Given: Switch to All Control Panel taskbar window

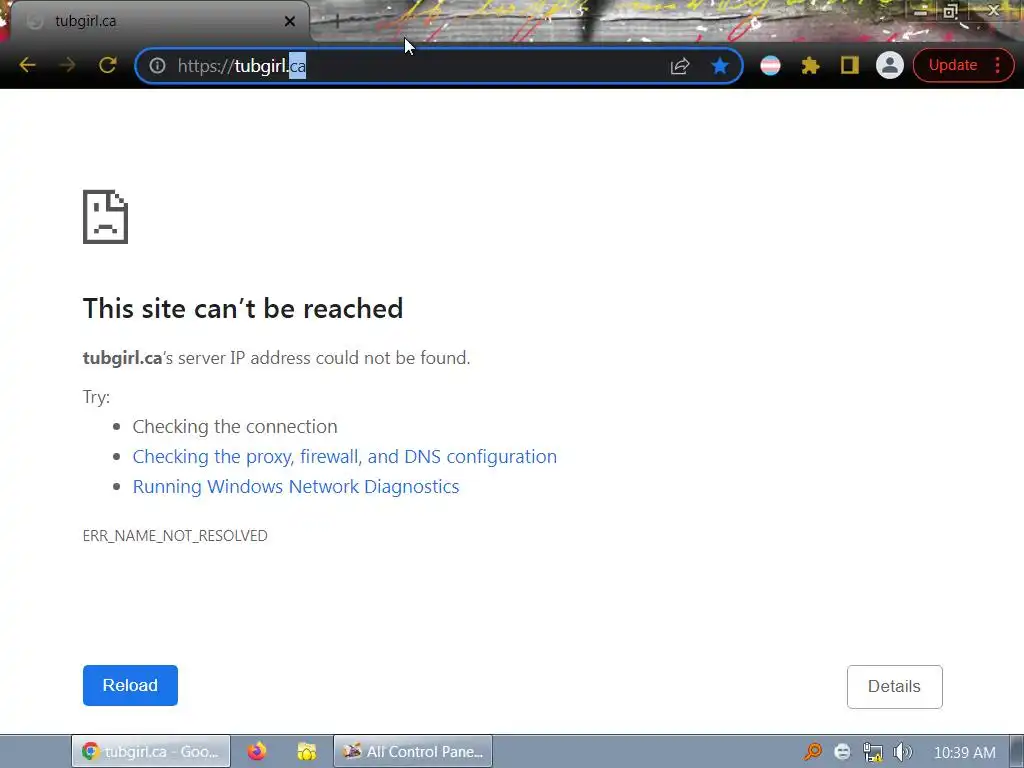Looking at the screenshot, I should click(413, 752).
